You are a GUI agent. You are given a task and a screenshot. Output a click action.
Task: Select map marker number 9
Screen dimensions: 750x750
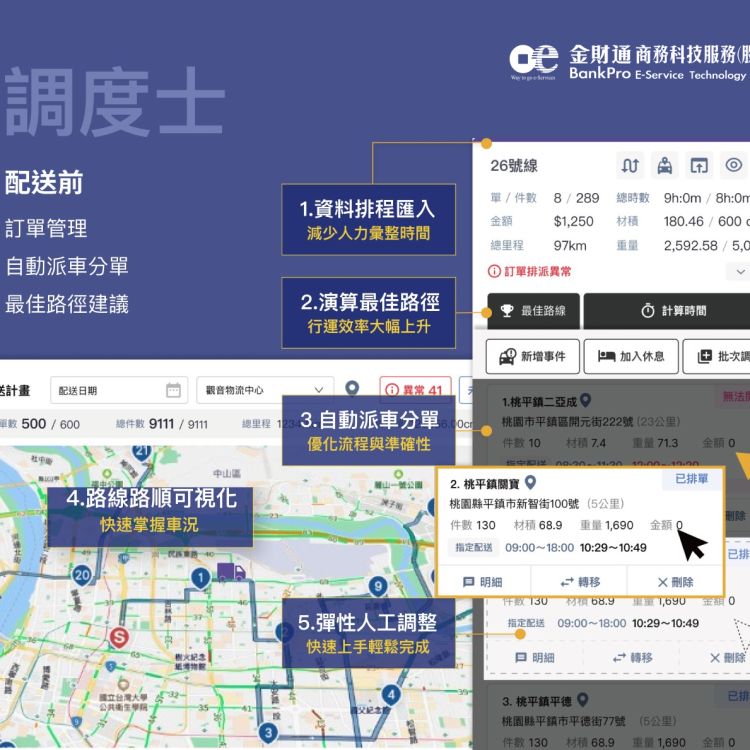[378, 586]
